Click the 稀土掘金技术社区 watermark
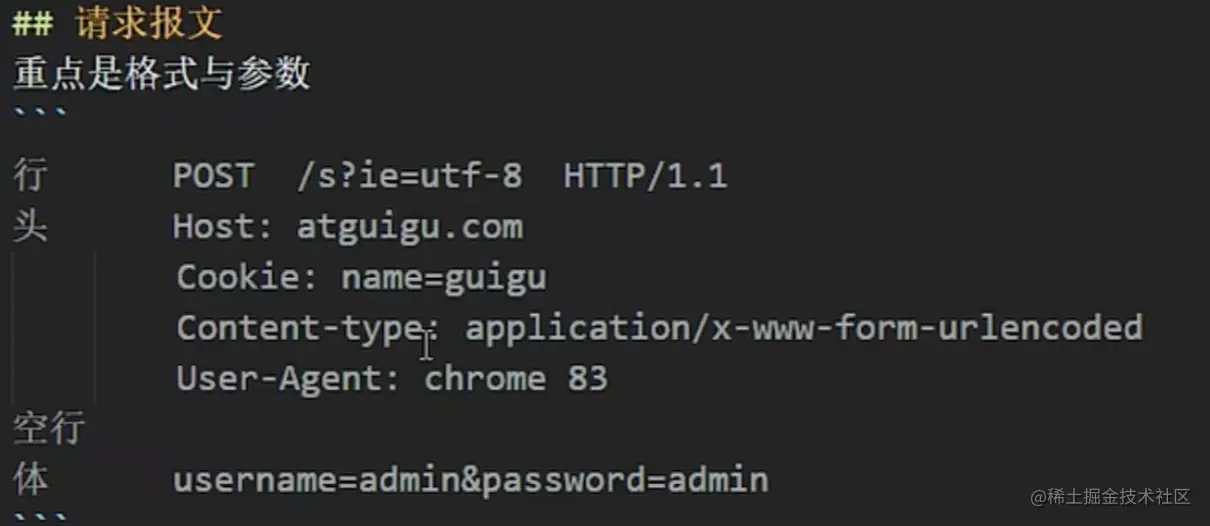The image size is (1210, 526). point(1112,497)
